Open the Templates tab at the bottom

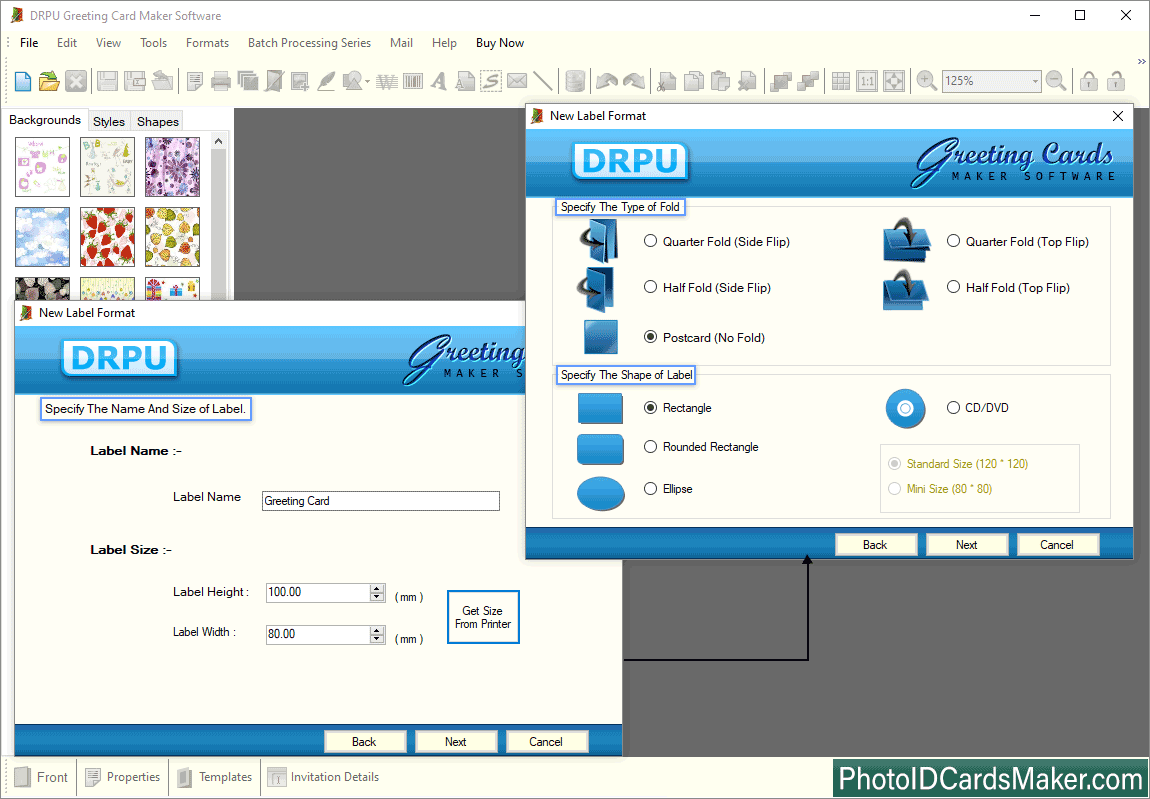coord(215,776)
